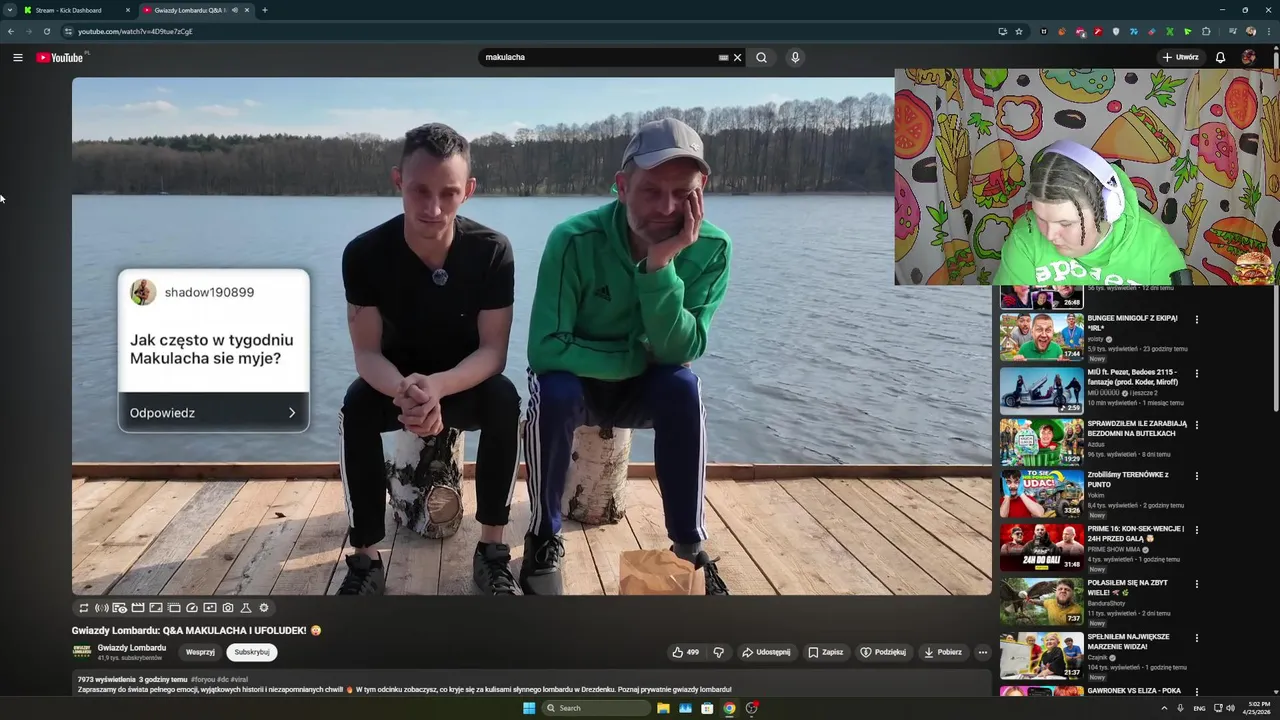The width and height of the screenshot is (1280, 720).
Task: Toggle the playback speed gauge icon below the video
Action: pyautogui.click(x=192, y=608)
